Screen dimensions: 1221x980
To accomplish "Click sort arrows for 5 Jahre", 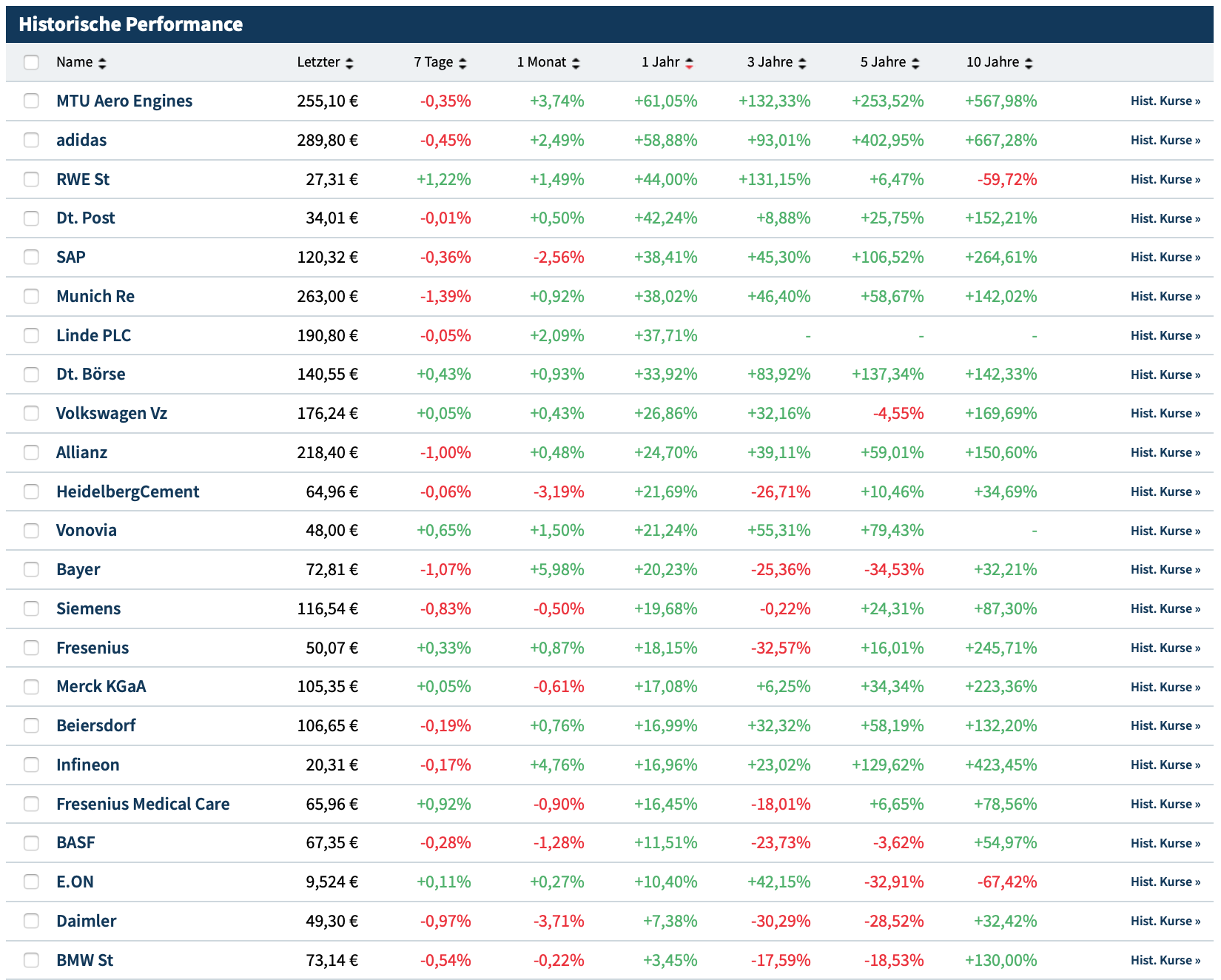I will point(915,64).
